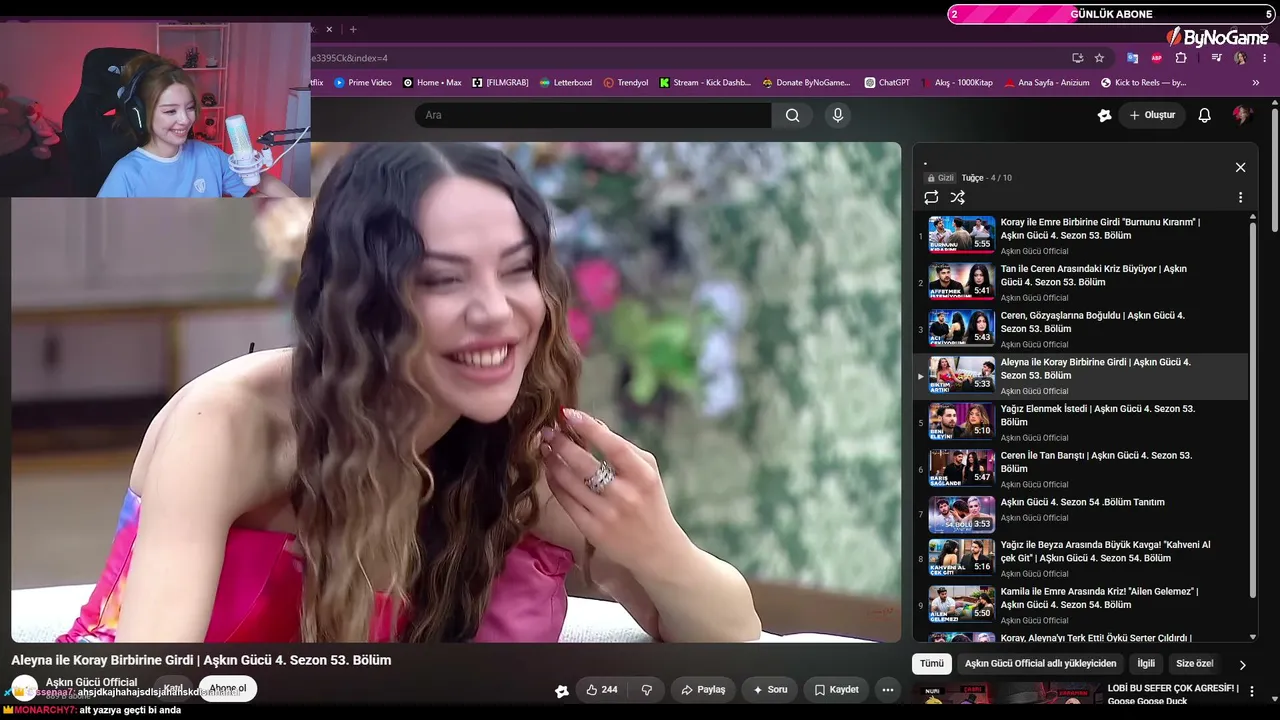Select current "Aleyna ile Koray Birbirine Girdi" playlist item

[1082, 376]
